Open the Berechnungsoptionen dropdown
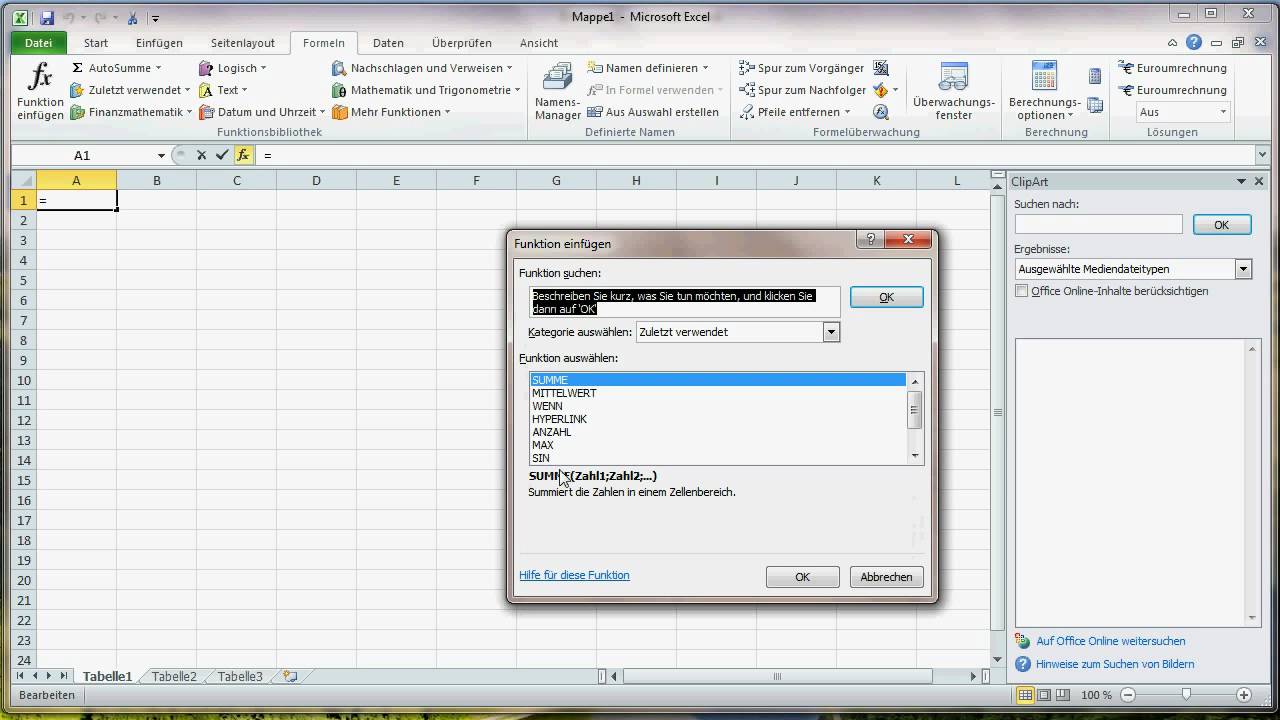Screen dimensions: 1280x720 1044,91
